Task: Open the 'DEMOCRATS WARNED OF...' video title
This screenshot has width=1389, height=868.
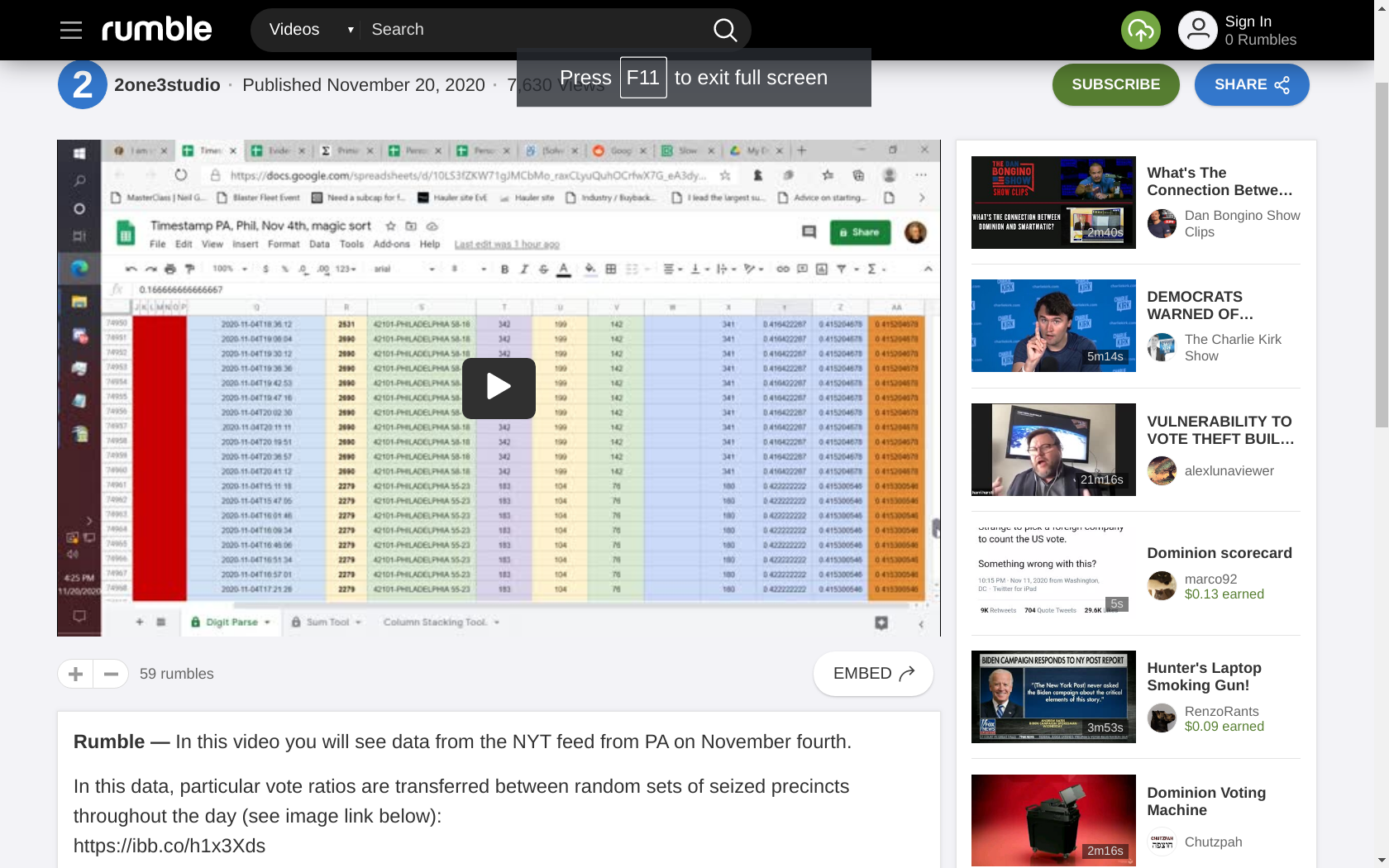Action: click(x=1200, y=305)
